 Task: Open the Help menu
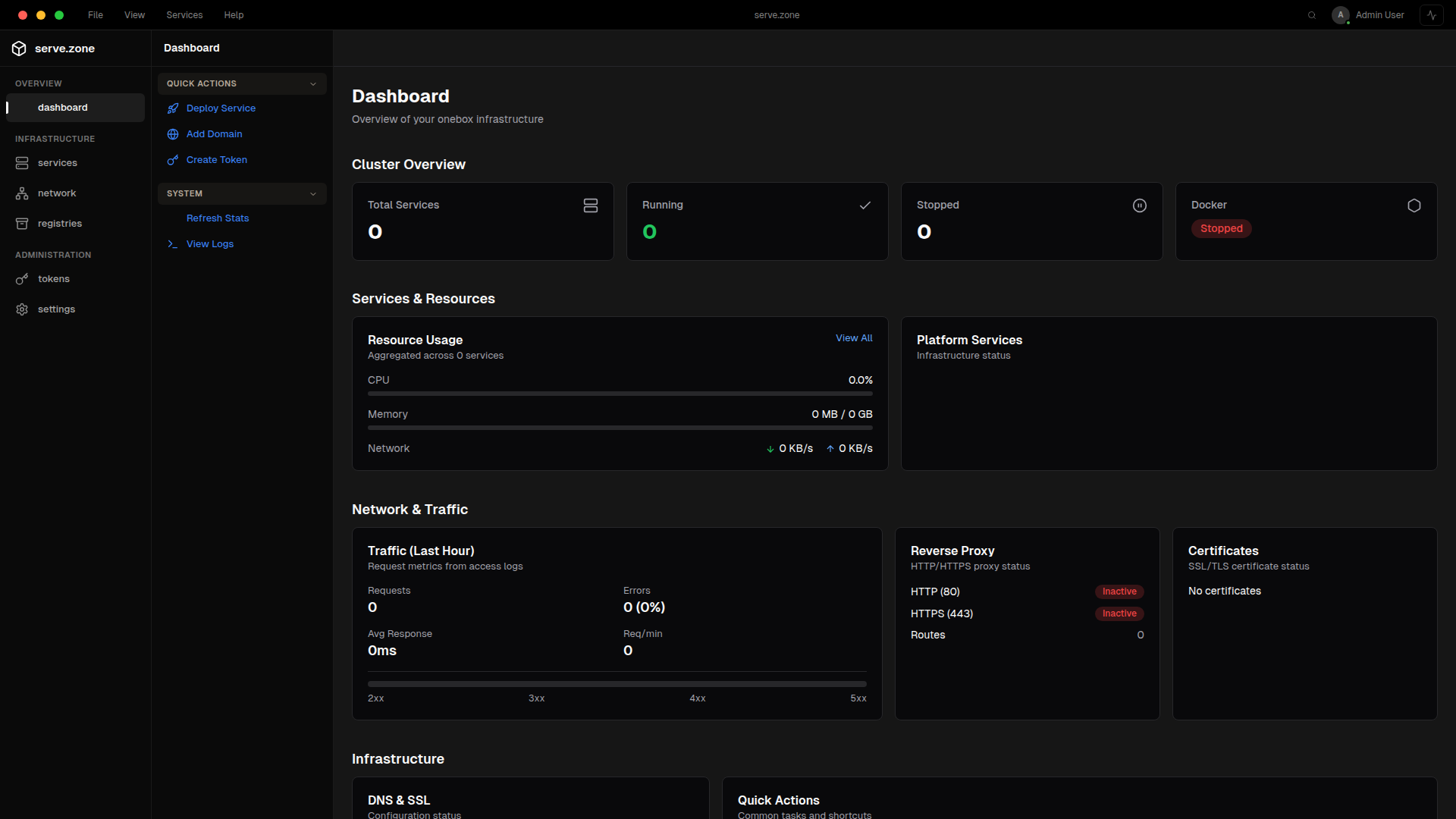point(234,15)
